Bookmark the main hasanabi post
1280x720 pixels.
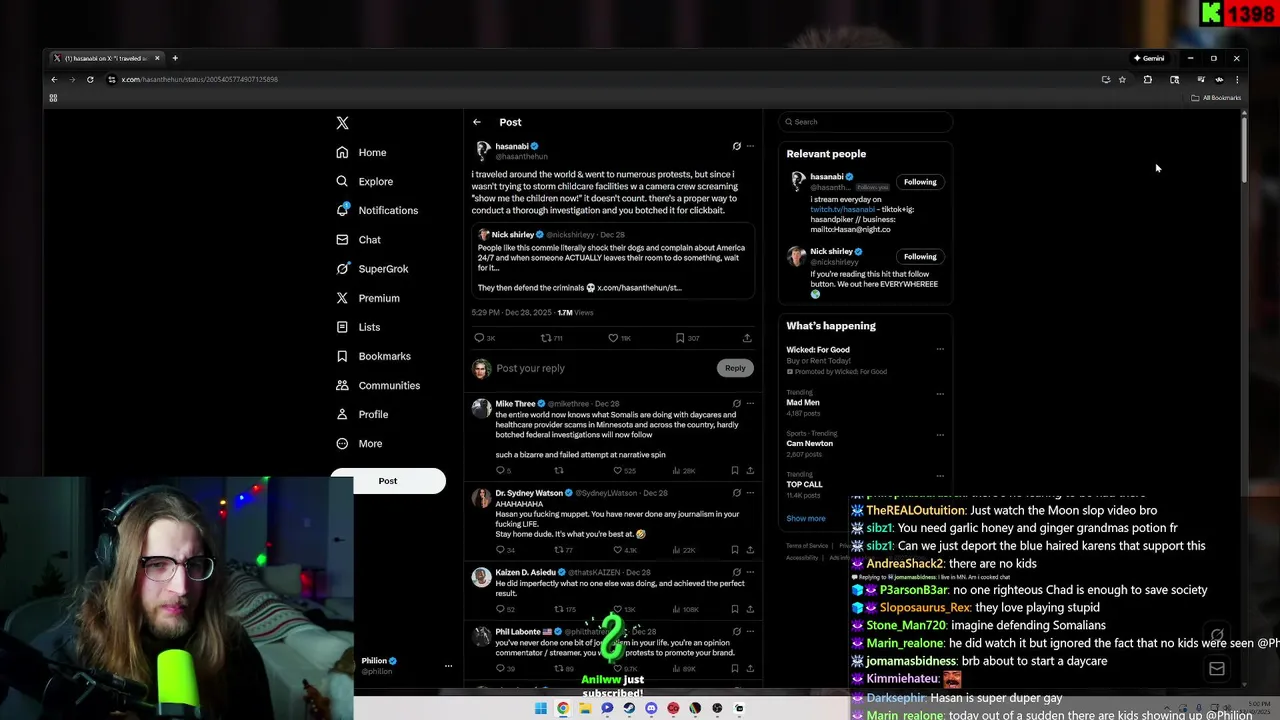tap(680, 338)
